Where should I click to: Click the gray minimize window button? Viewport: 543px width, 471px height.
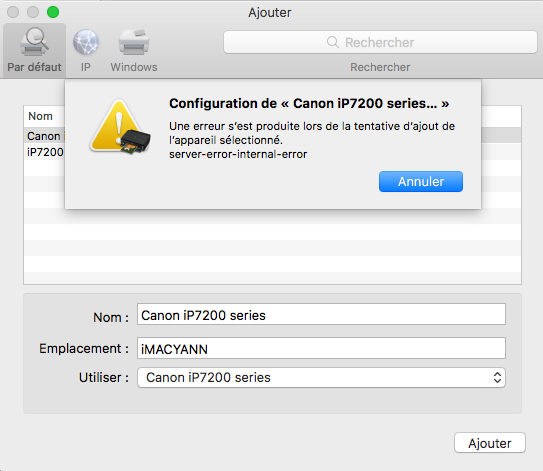[x=33, y=12]
